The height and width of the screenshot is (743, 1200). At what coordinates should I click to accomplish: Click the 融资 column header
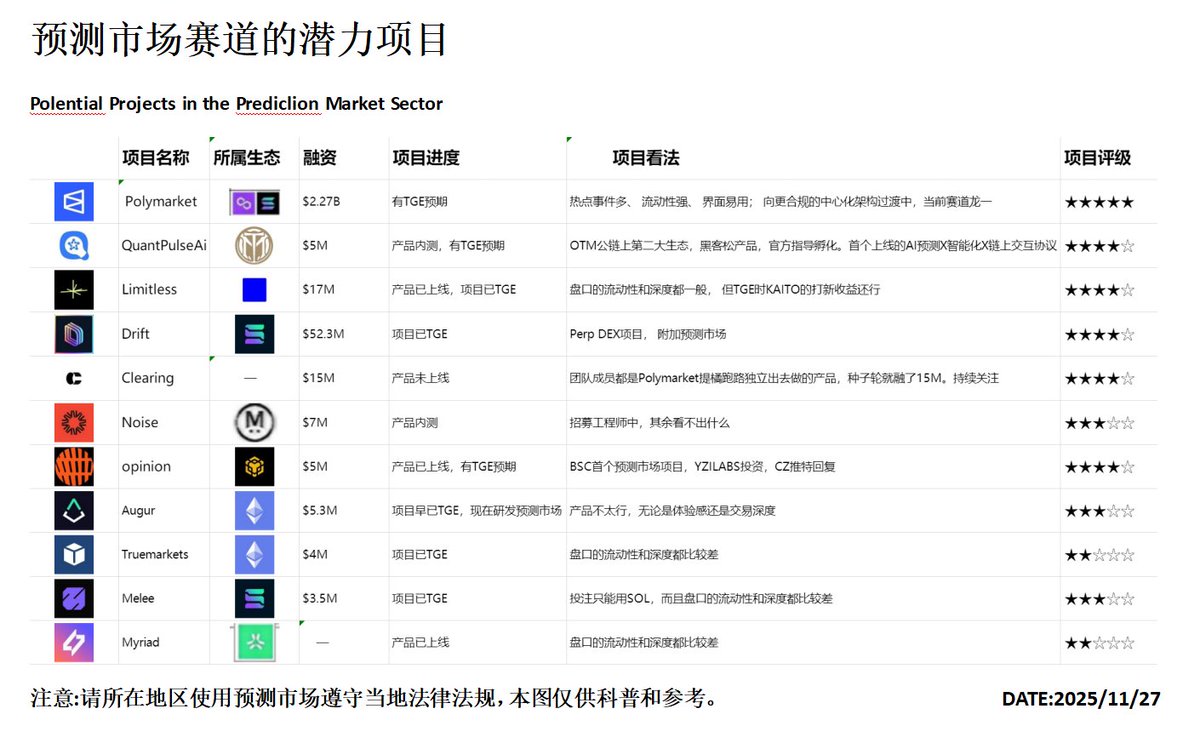click(319, 158)
